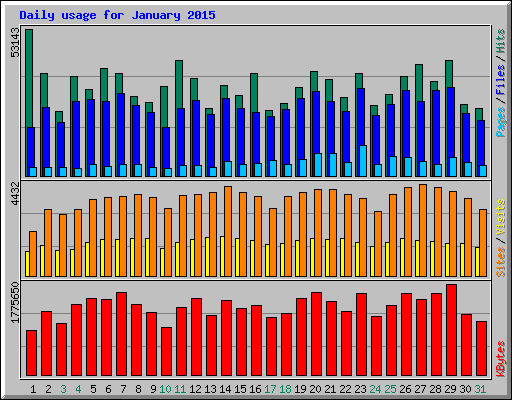Click the blue Files bar for day 16

pyautogui.click(x=256, y=137)
